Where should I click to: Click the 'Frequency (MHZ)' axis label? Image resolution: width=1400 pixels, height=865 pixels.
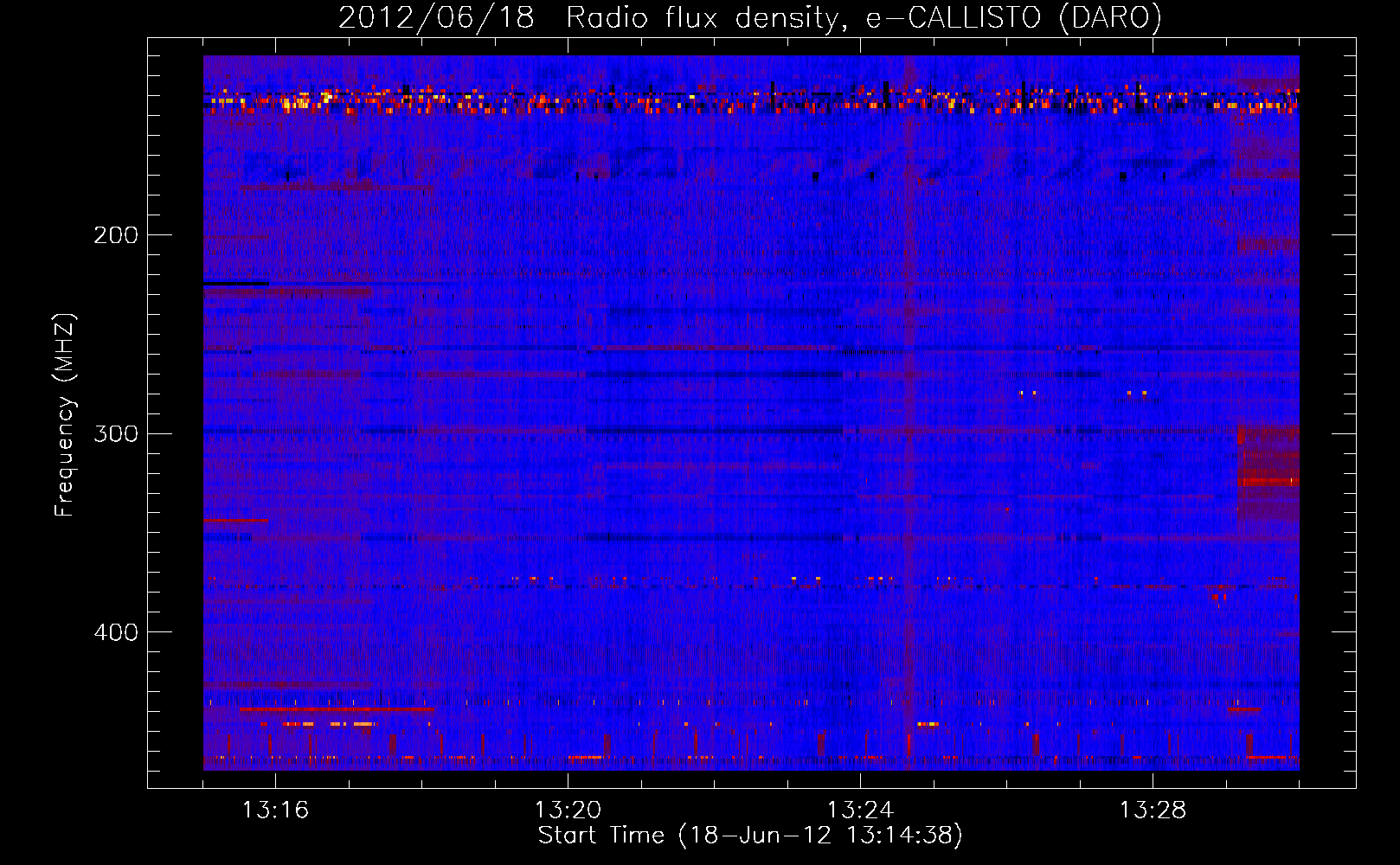click(x=65, y=415)
